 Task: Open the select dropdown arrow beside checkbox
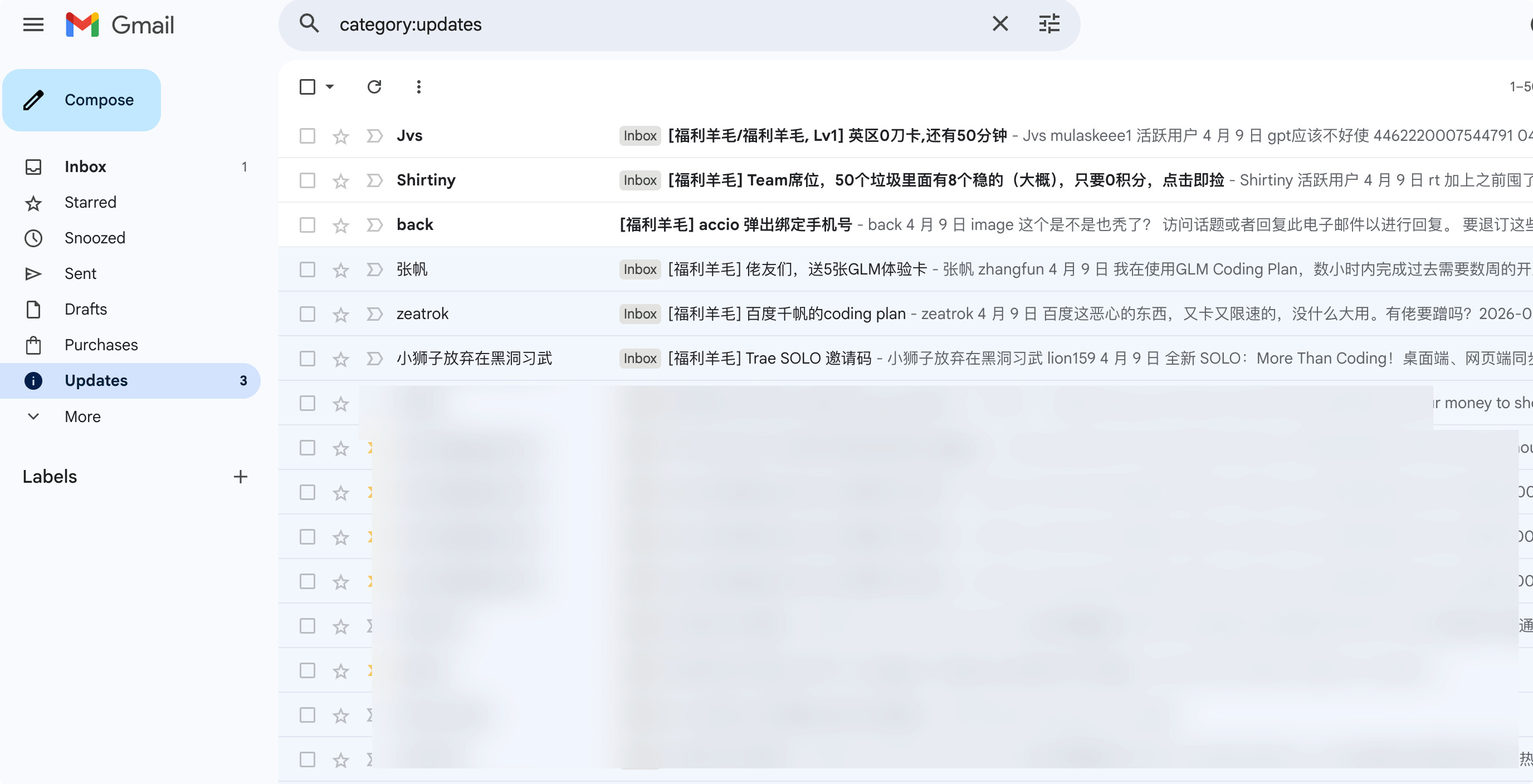330,87
